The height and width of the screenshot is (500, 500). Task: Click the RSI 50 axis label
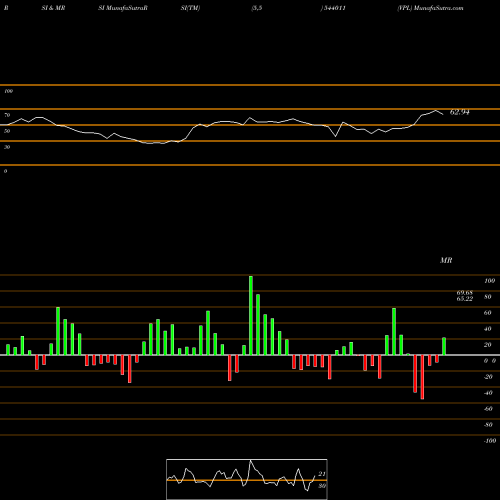point(7,131)
